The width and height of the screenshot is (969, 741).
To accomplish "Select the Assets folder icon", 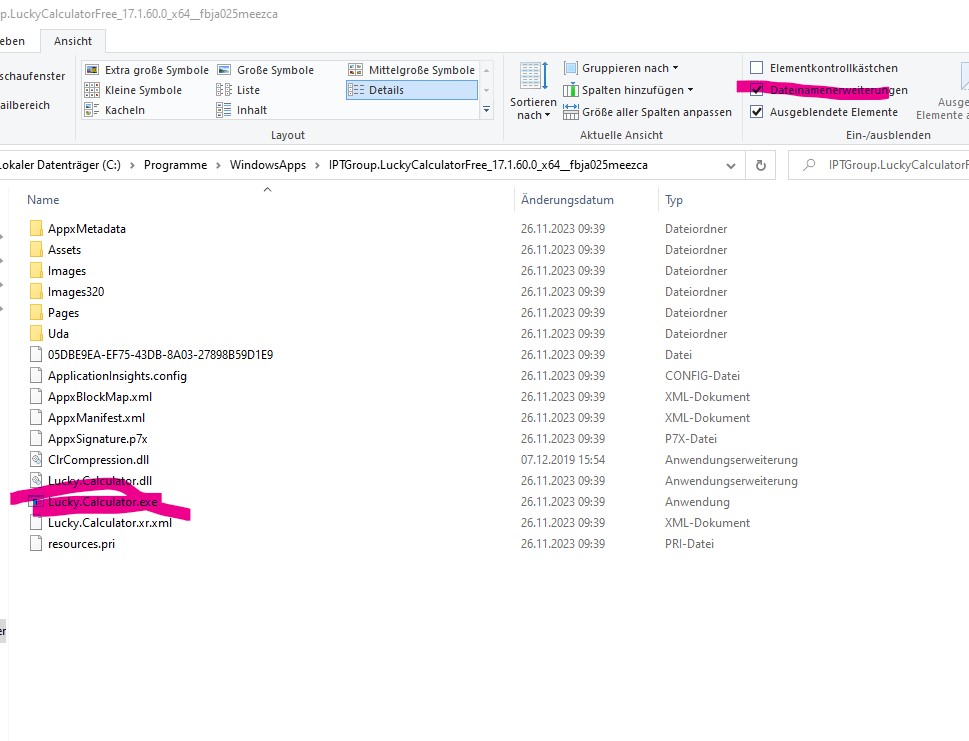I will 36,250.
